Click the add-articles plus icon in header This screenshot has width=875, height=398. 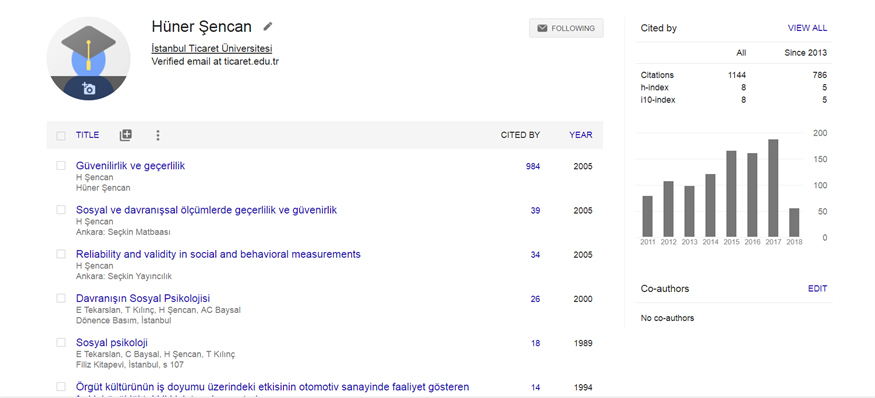[x=126, y=135]
